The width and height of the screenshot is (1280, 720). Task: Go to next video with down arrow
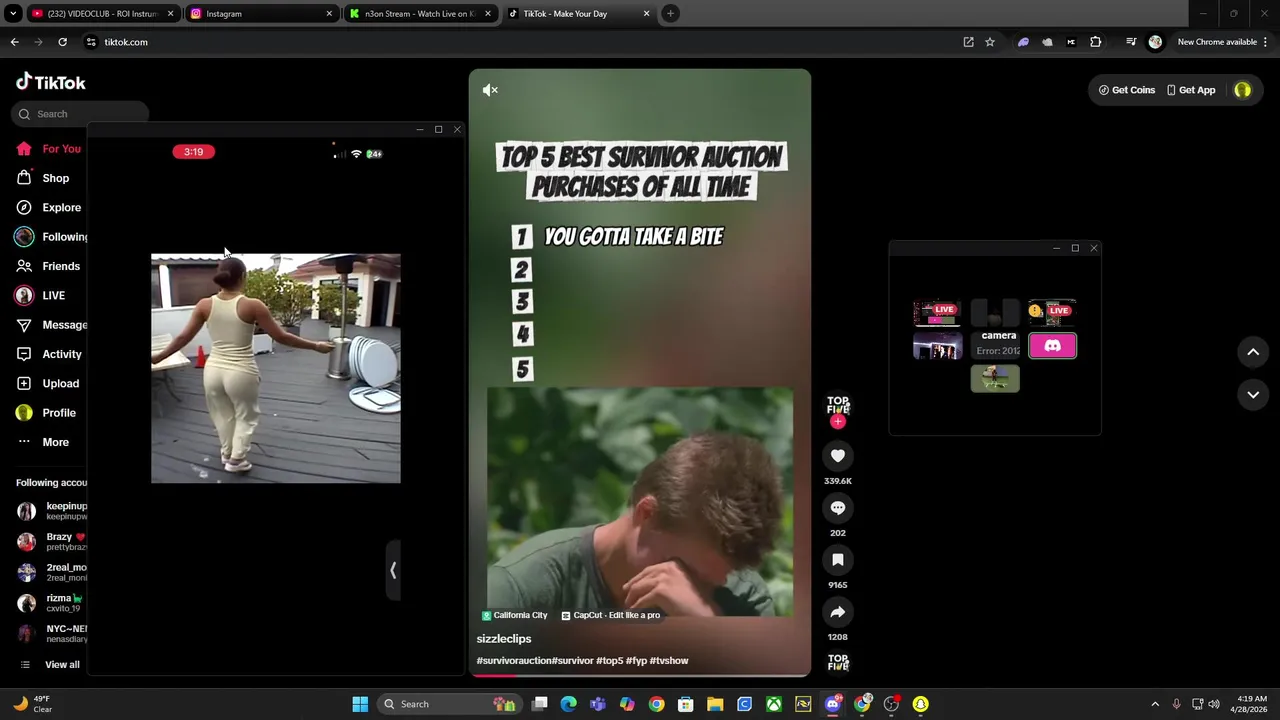[1253, 395]
